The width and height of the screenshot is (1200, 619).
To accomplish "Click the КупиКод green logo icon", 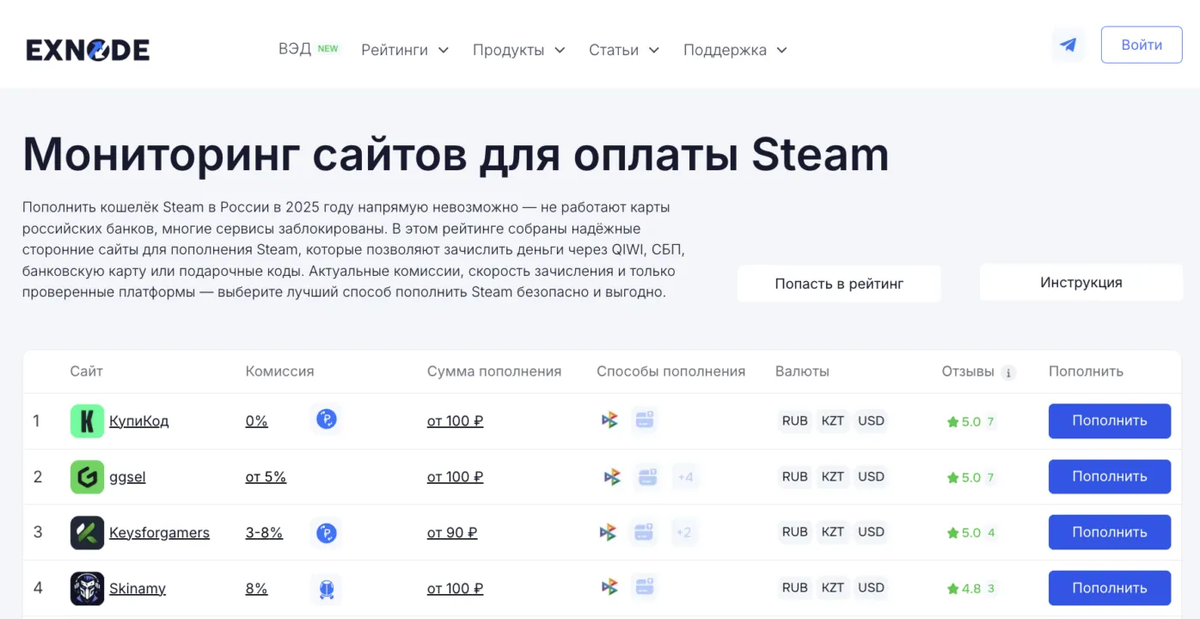I will 87,421.
